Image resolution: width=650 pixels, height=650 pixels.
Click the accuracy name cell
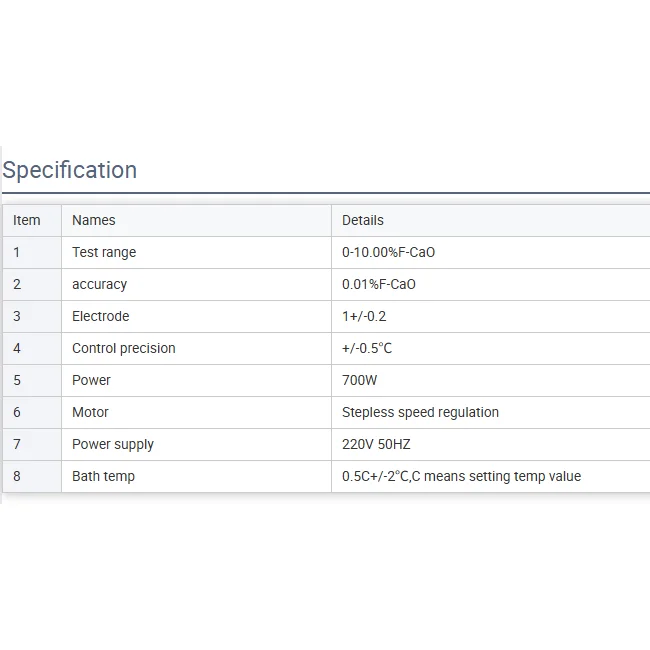point(100,284)
